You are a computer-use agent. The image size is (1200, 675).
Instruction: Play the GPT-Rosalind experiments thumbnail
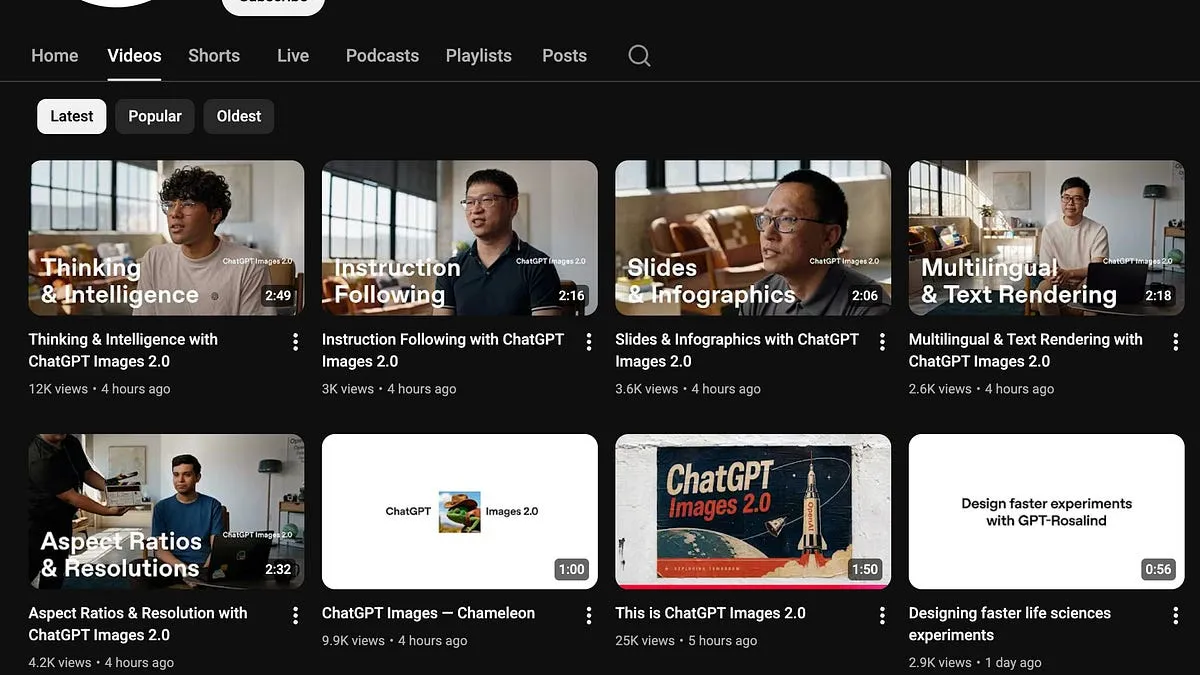coord(1047,512)
